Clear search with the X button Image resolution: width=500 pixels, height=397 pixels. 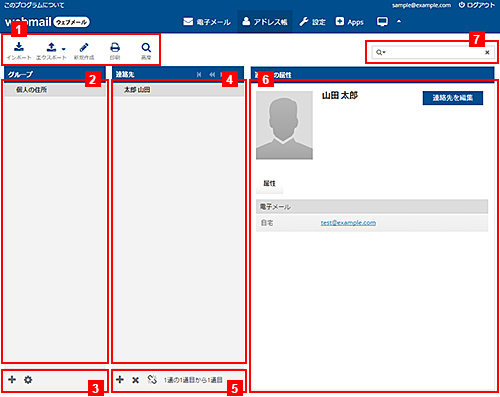point(487,52)
